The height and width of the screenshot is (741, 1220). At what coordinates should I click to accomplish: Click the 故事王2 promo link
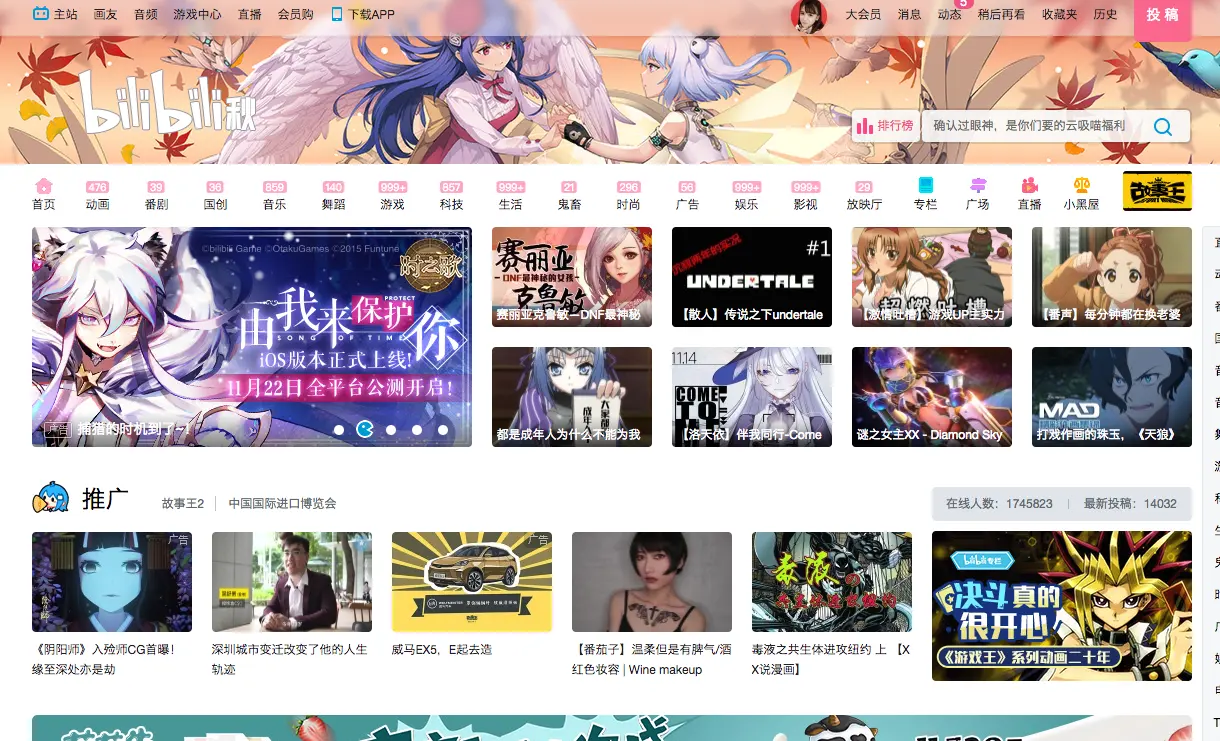tap(183, 503)
